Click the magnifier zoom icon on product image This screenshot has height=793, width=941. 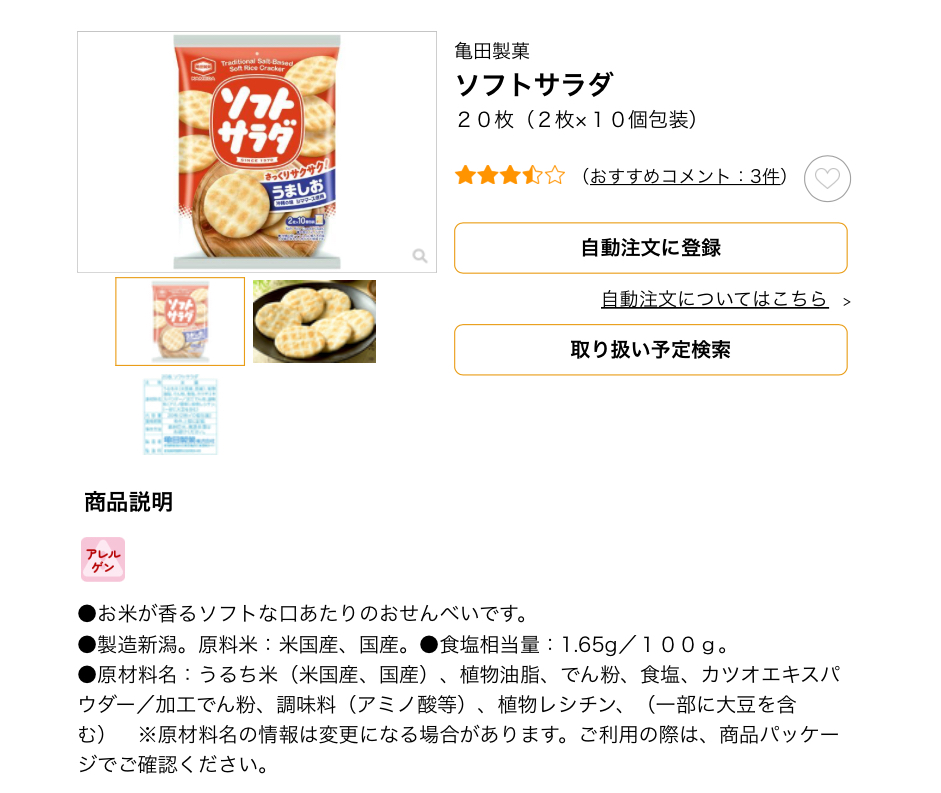click(x=420, y=256)
